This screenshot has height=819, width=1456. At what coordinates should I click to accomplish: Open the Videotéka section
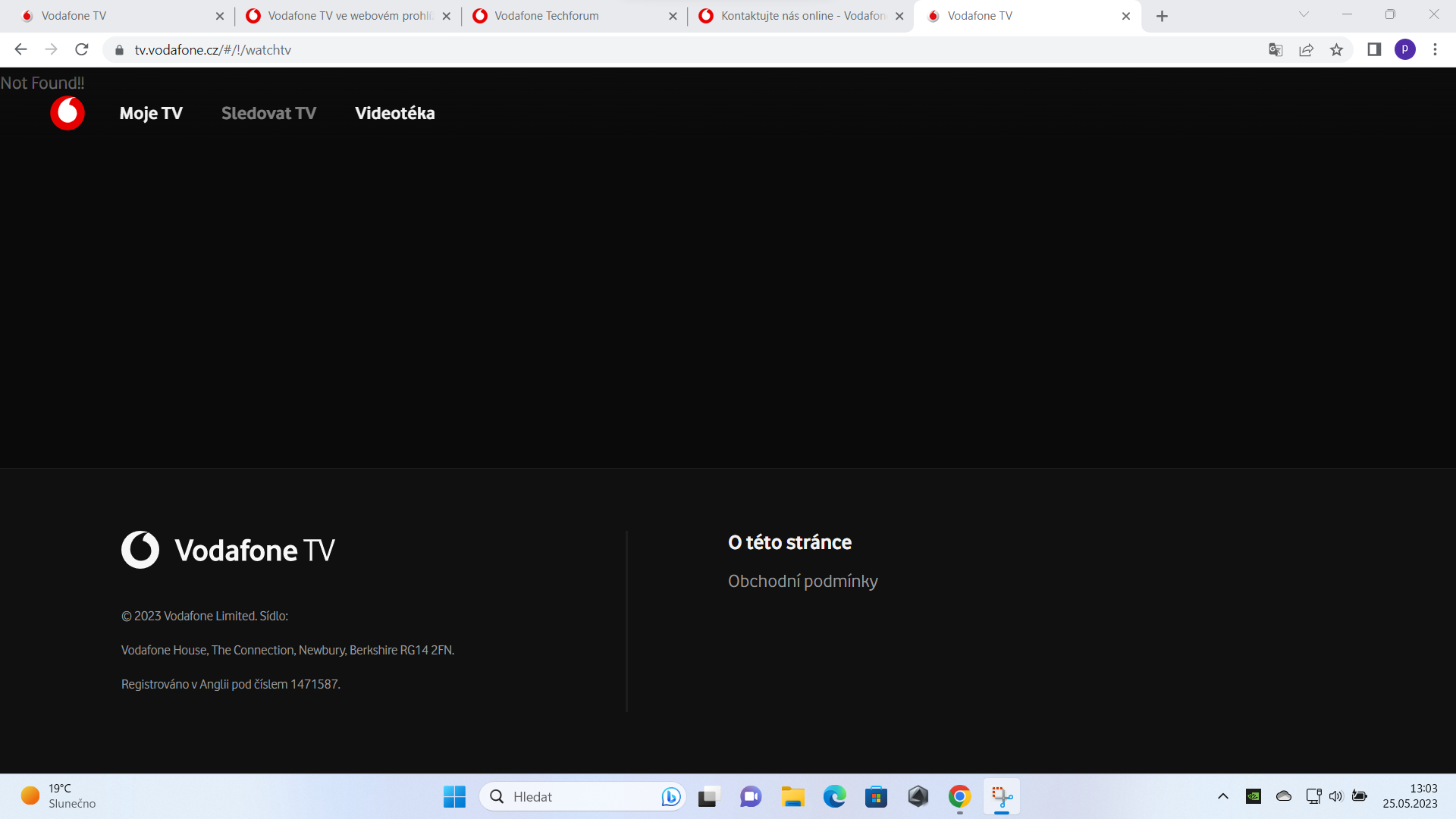(x=394, y=113)
